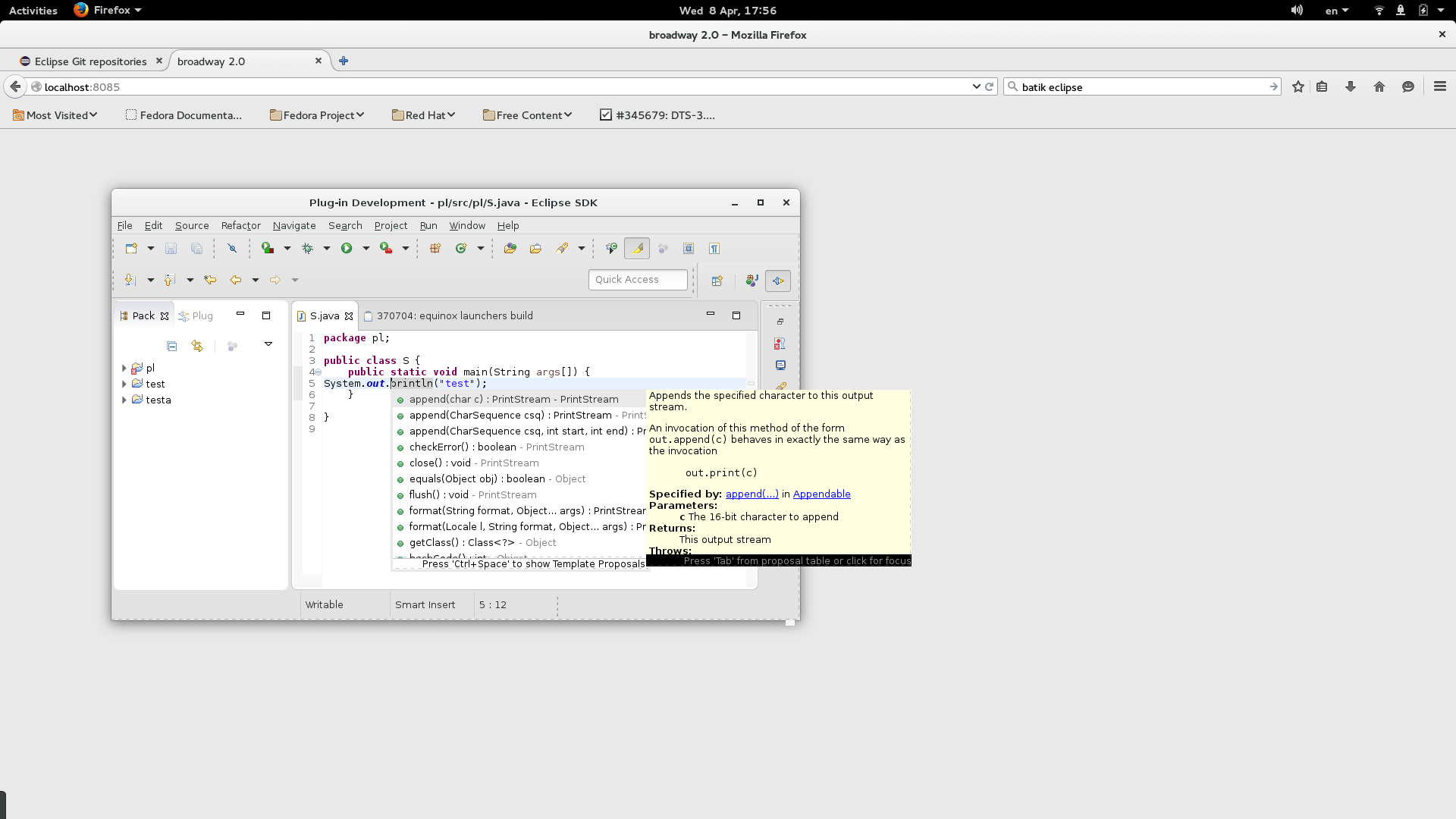Open the 370704 equinox launchers build tab
Viewport: 1456px width, 819px height.
[447, 315]
